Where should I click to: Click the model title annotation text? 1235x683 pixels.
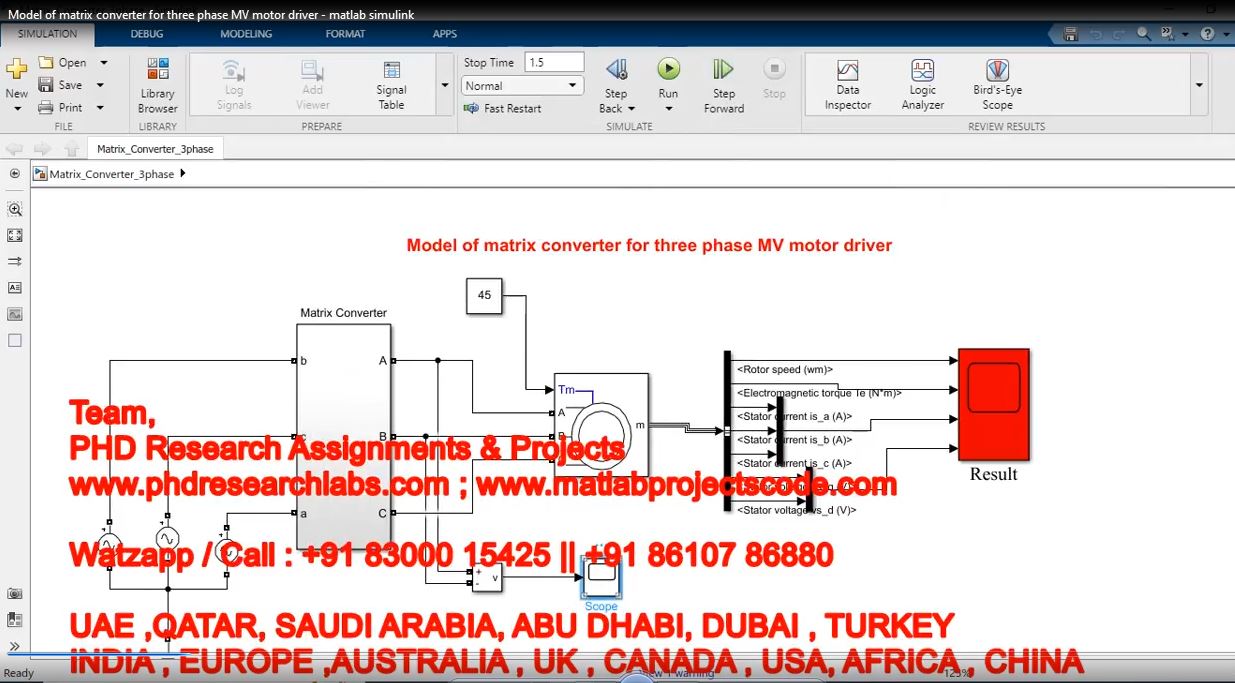coord(649,245)
